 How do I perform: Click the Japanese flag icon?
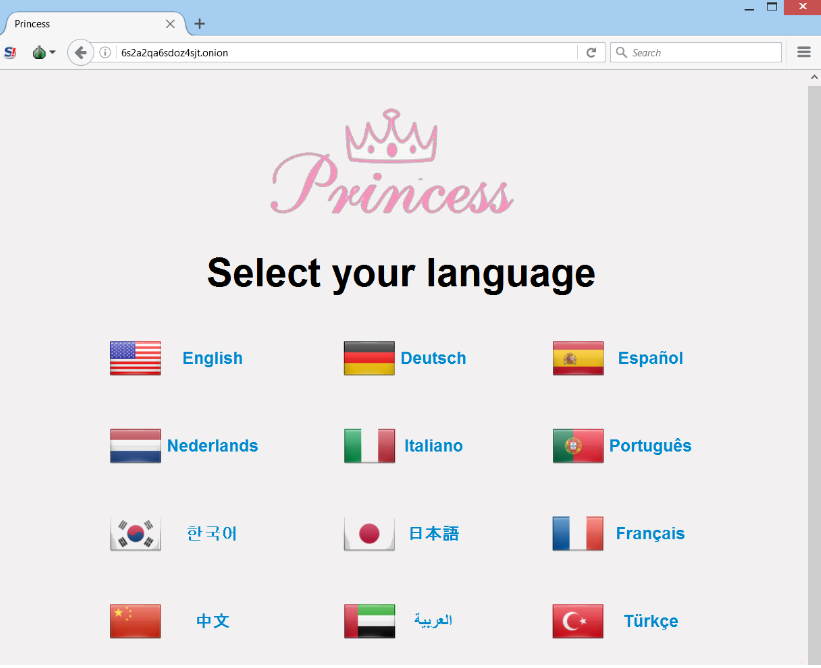click(369, 533)
